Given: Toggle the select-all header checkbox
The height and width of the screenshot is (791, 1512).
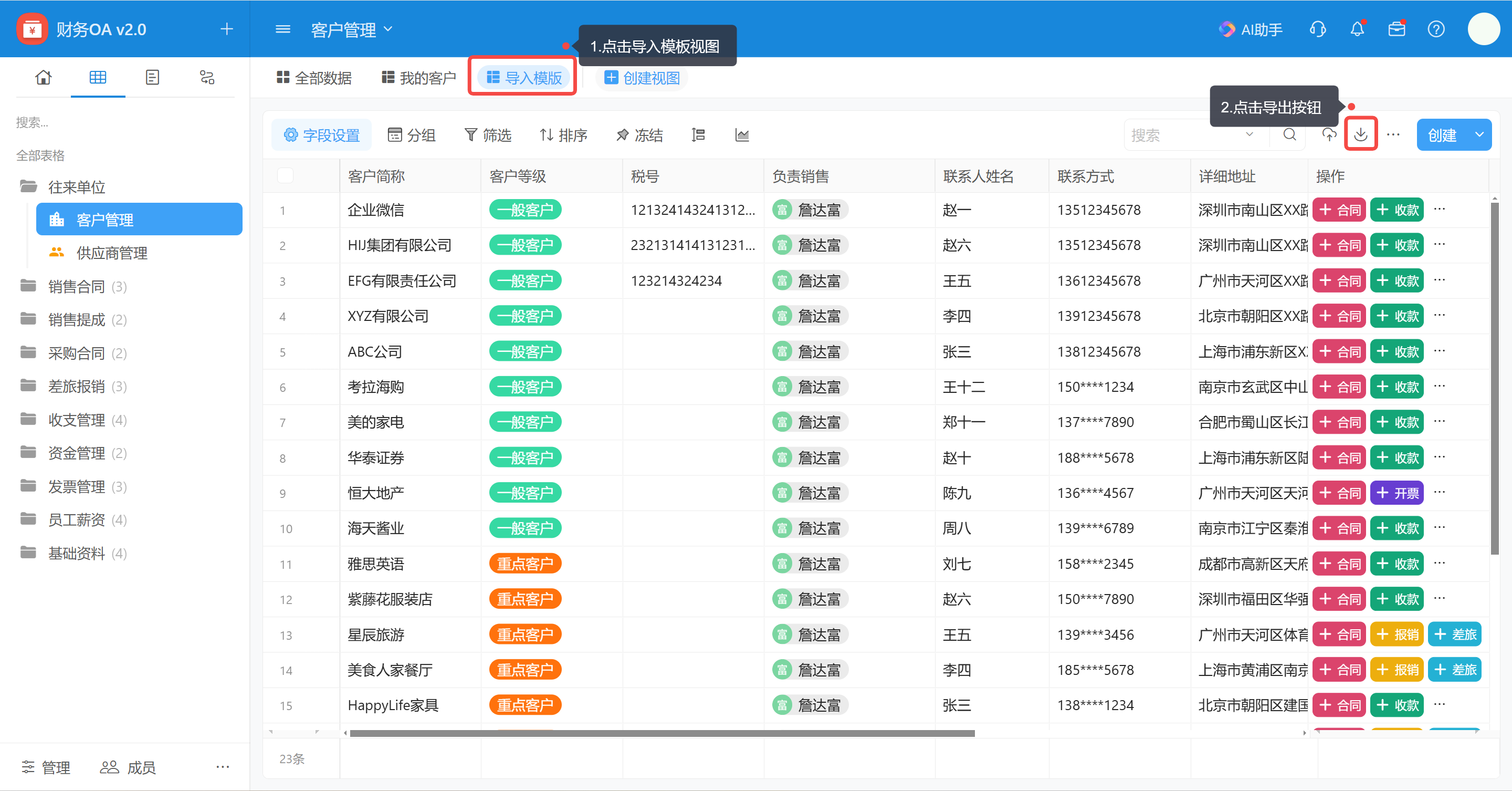Looking at the screenshot, I should click(285, 175).
